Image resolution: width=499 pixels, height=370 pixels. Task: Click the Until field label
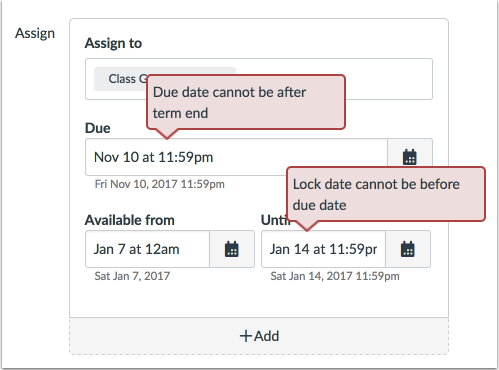tap(274, 220)
